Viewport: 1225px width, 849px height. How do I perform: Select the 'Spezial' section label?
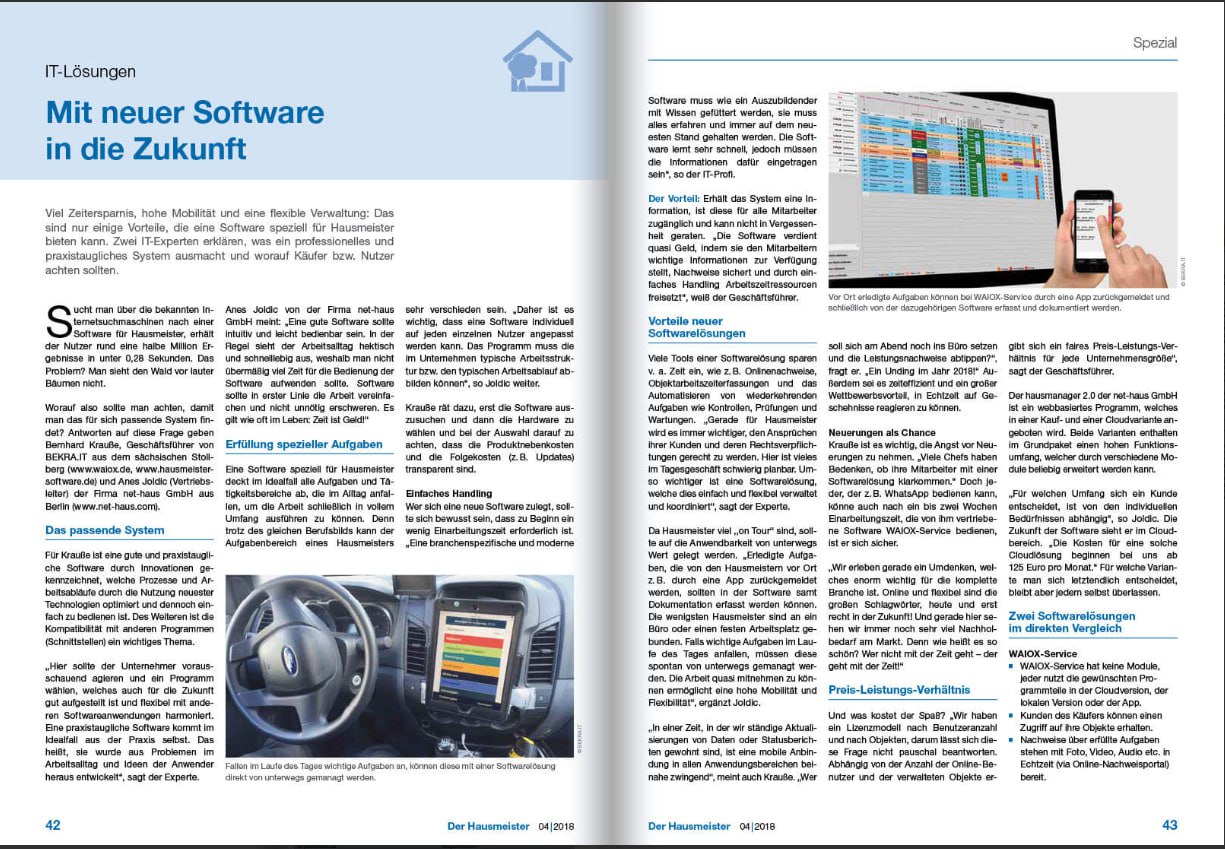coord(1155,43)
